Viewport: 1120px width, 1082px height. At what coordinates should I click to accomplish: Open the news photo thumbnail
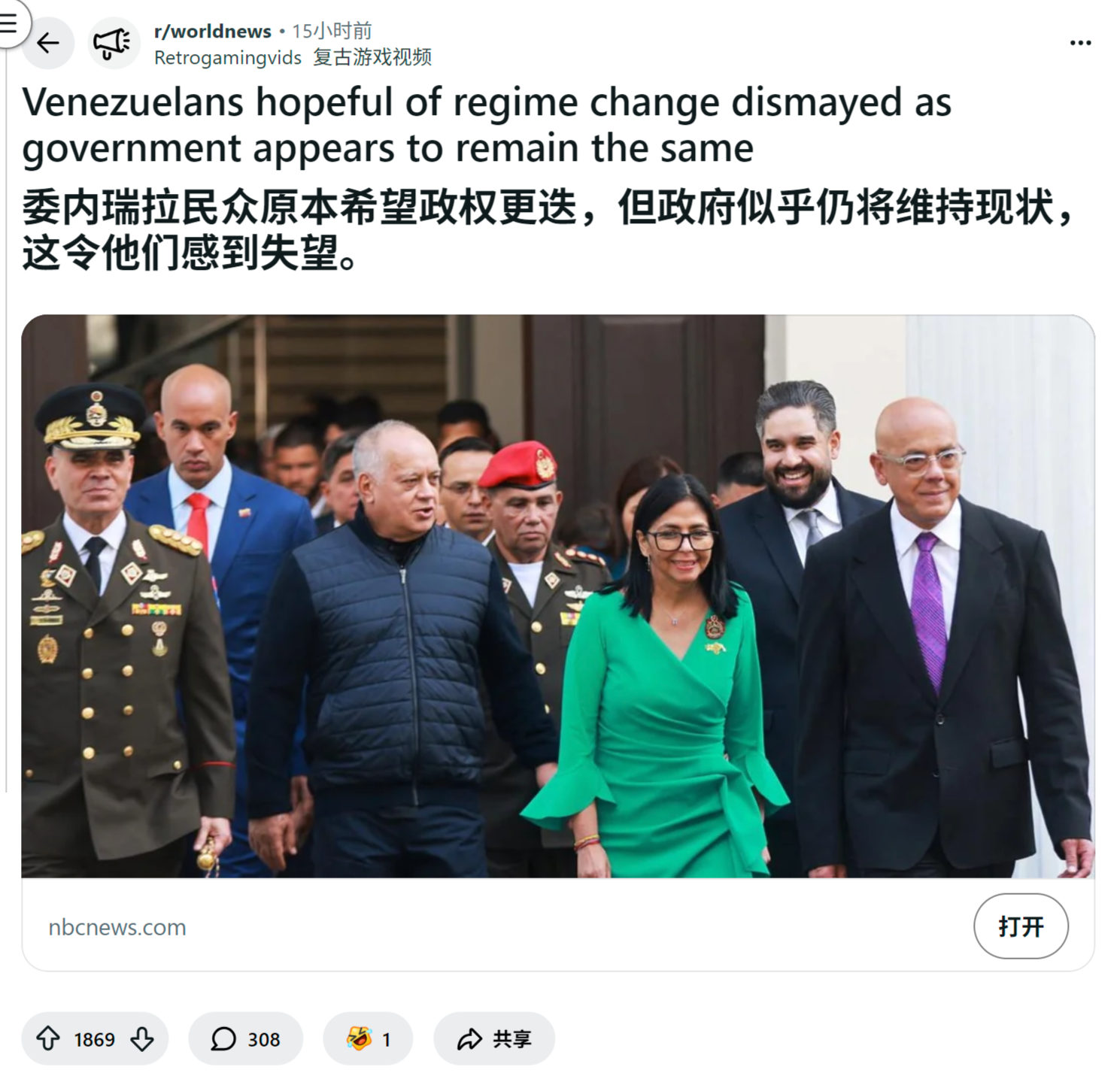point(557,596)
